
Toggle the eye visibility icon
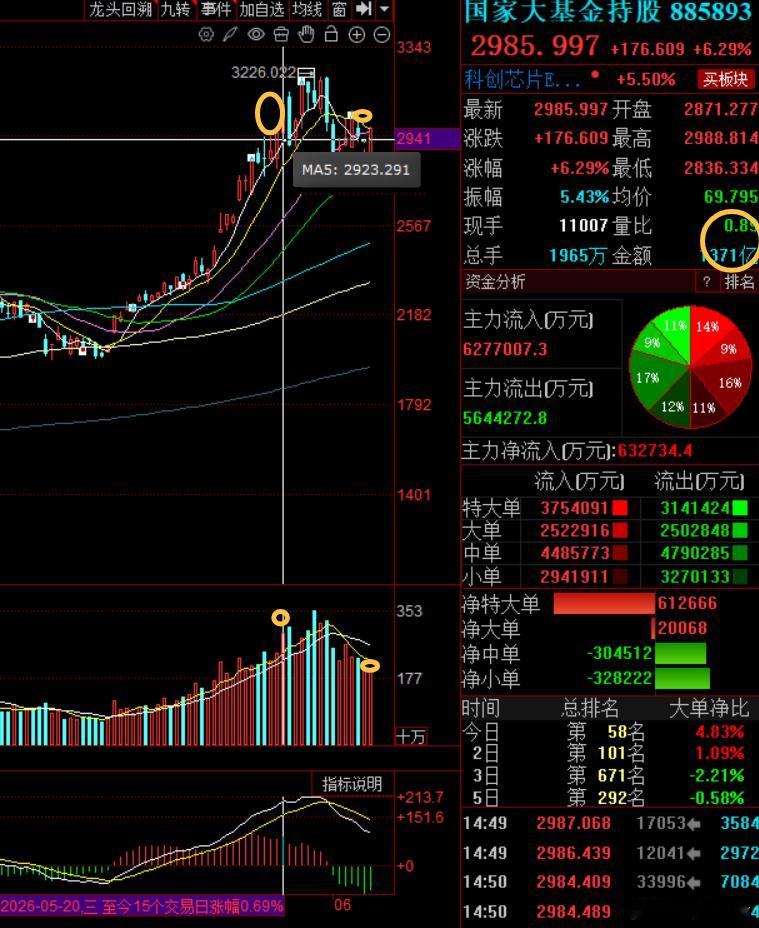coord(256,34)
